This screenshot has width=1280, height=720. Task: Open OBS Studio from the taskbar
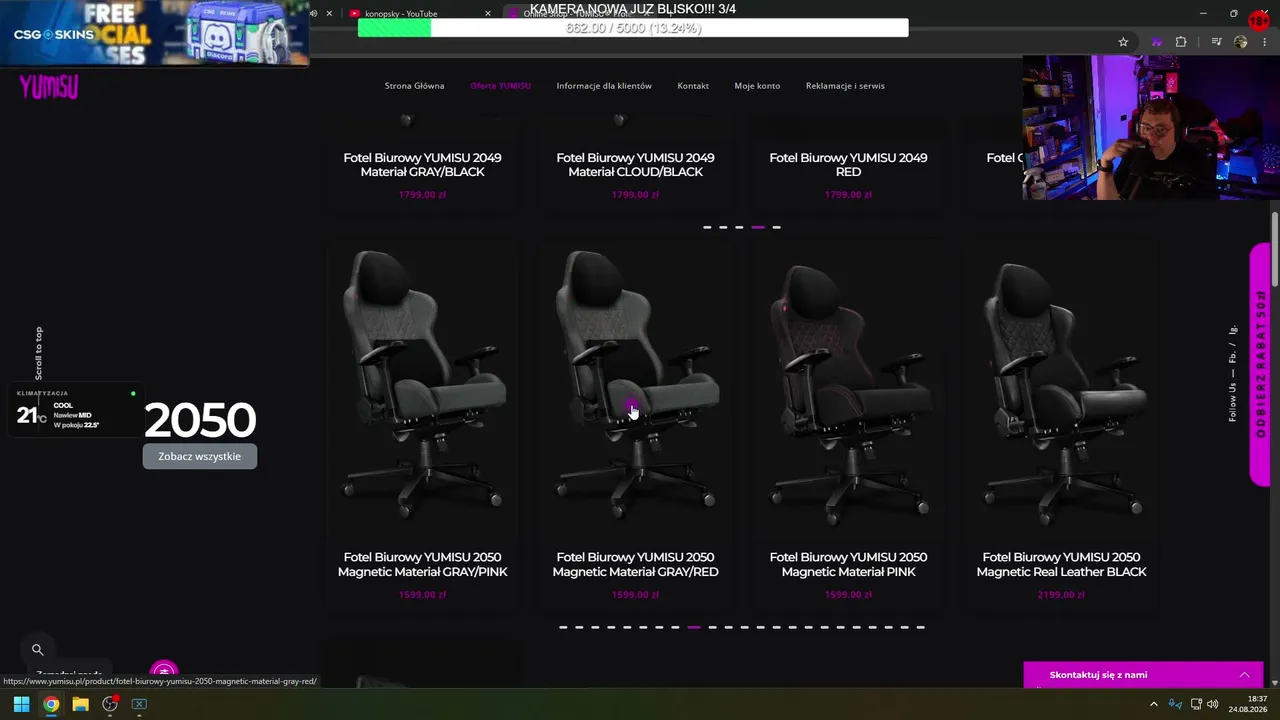tap(110, 704)
